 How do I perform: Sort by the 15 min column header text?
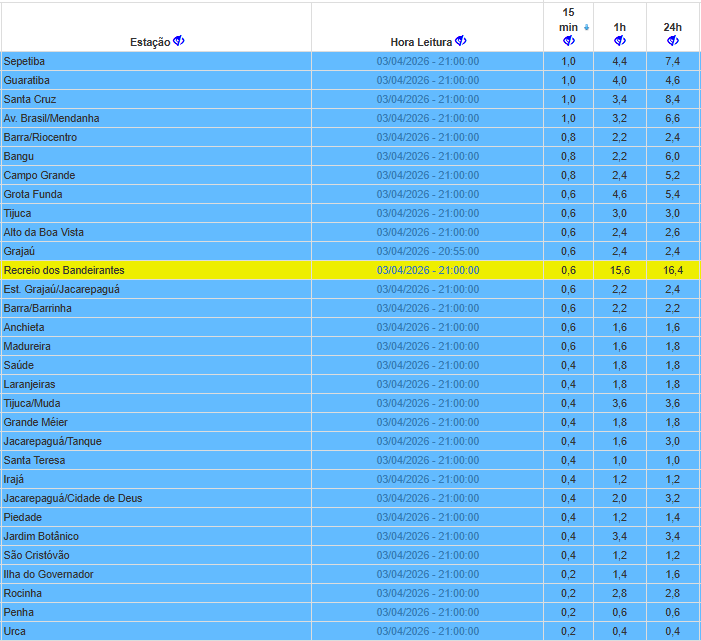tap(568, 20)
